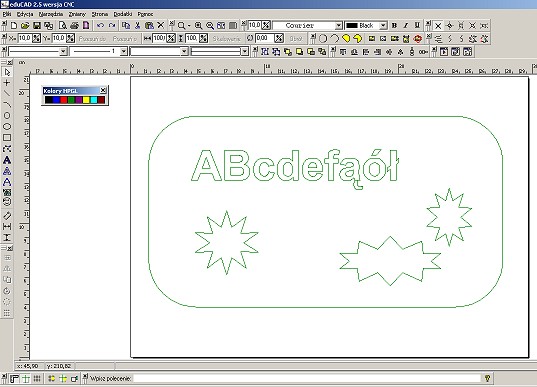This screenshot has width=537, height=387.
Task: Paste from the clipboard
Action: [149, 25]
